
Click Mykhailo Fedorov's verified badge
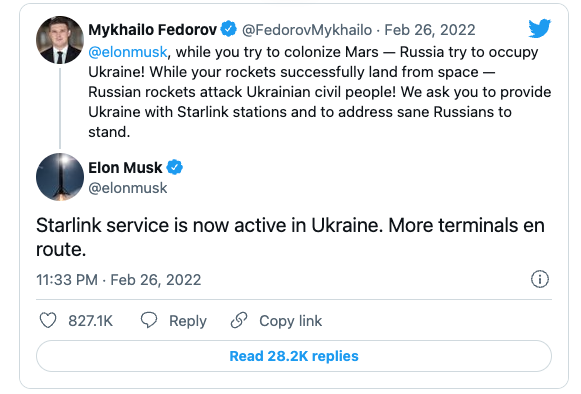tap(229, 29)
